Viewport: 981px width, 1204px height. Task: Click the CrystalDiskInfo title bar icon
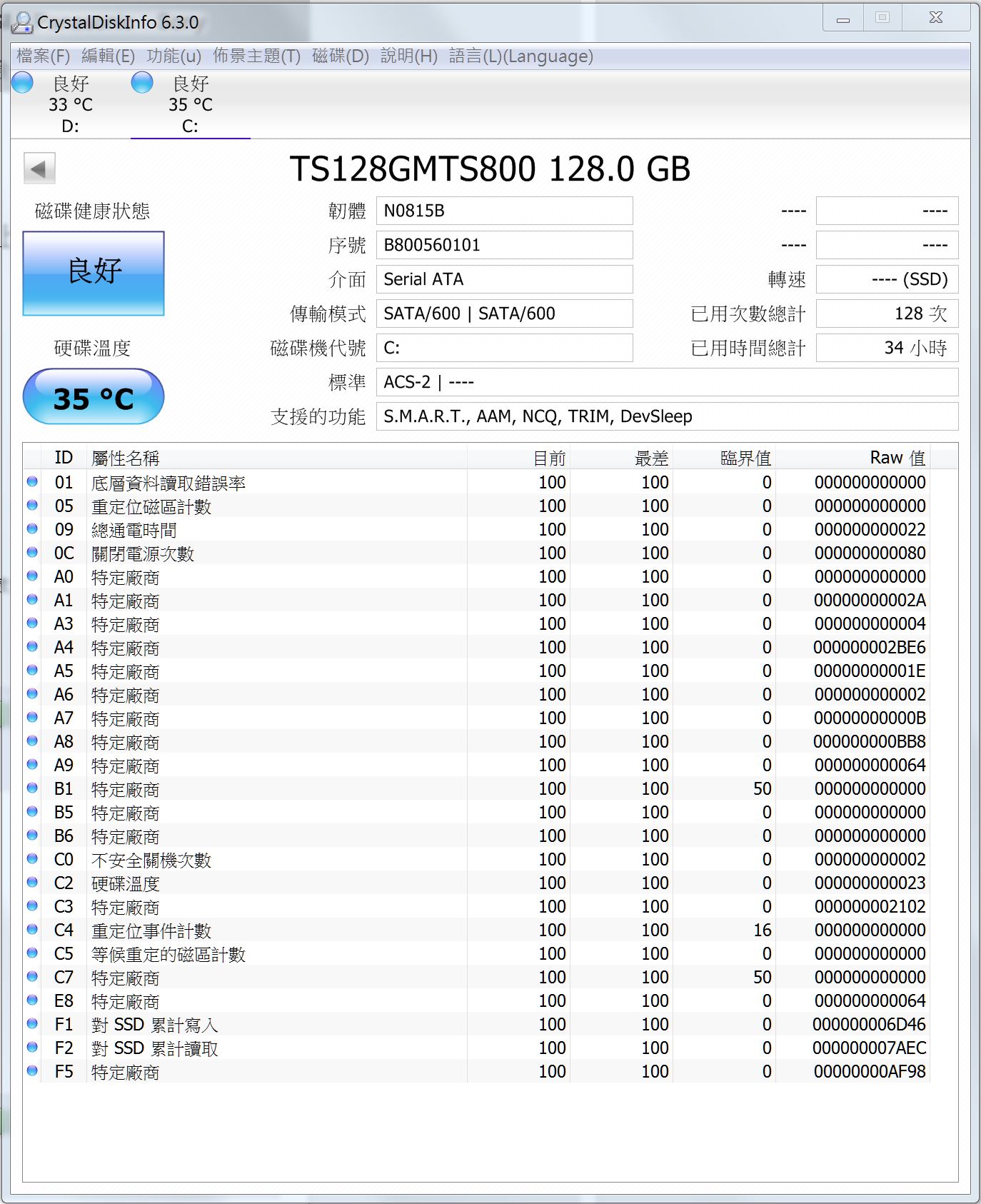[x=22, y=22]
